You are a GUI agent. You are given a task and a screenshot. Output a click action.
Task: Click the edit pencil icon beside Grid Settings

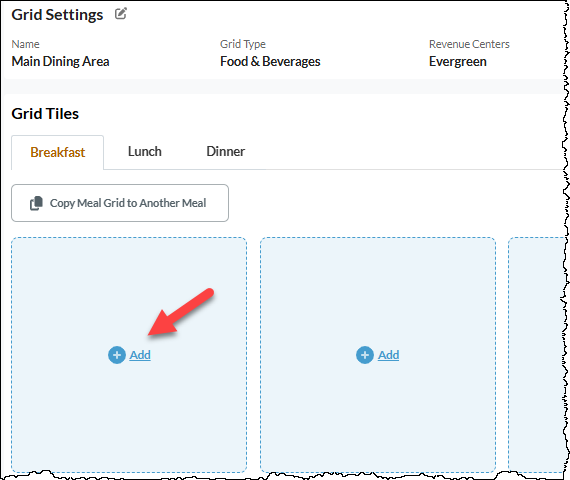click(x=121, y=14)
